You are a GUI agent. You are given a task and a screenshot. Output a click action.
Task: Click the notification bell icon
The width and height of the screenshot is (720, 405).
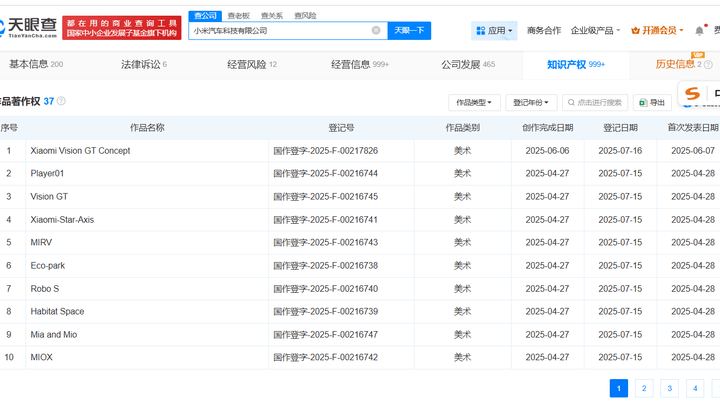[699, 31]
